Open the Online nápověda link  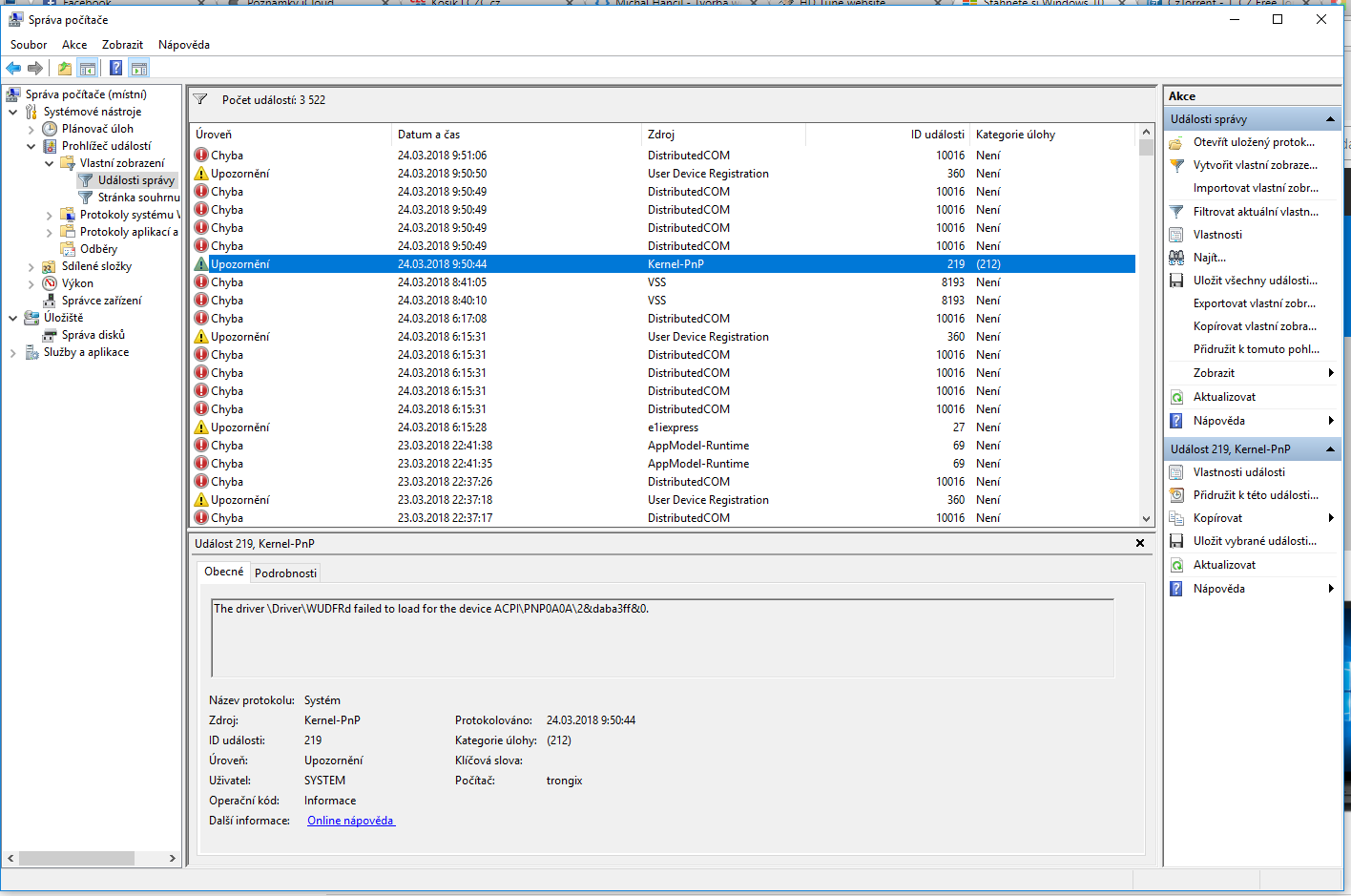coord(350,821)
